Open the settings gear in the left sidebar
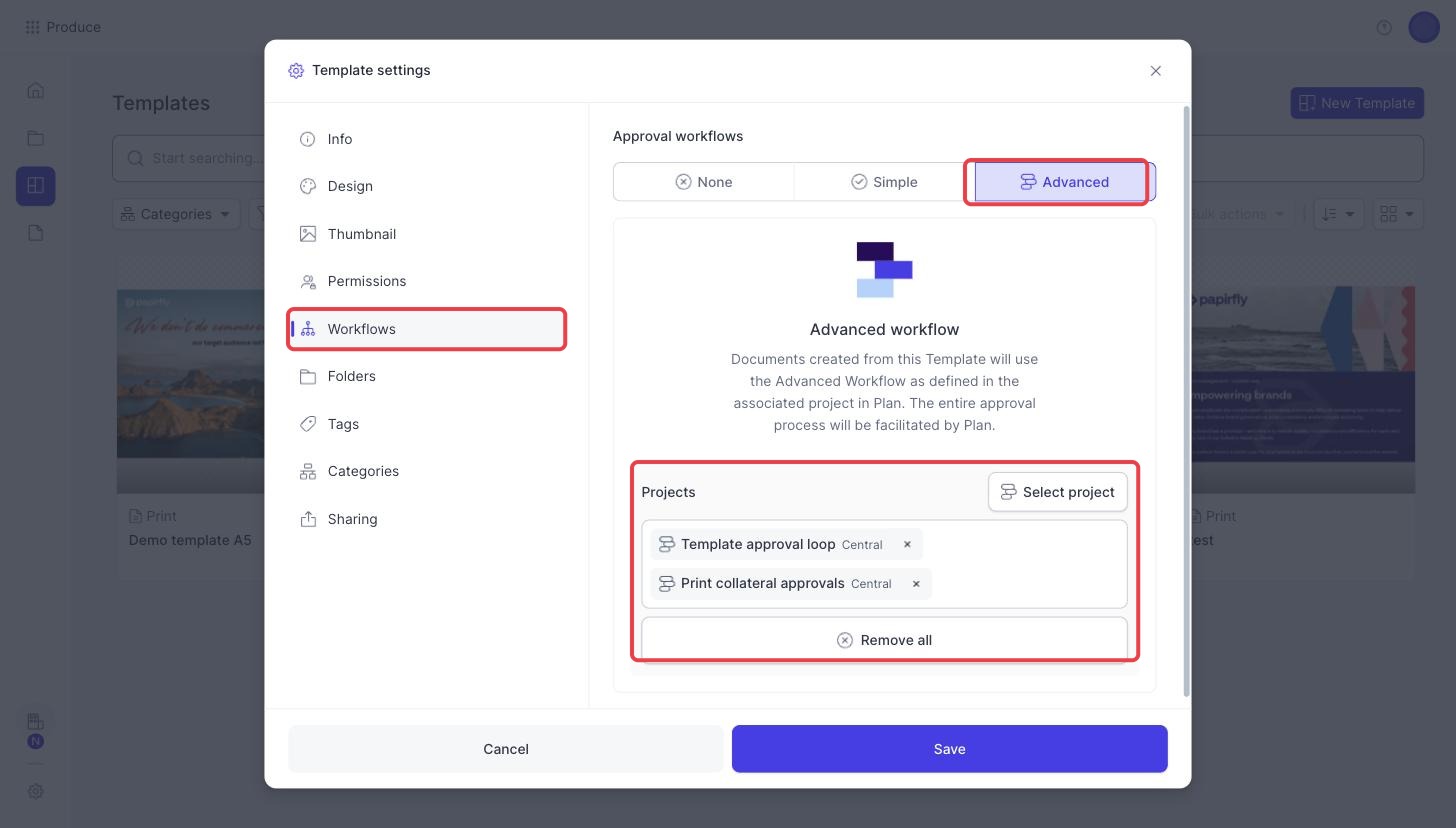Screen dimensions: 1456x828 point(35,791)
